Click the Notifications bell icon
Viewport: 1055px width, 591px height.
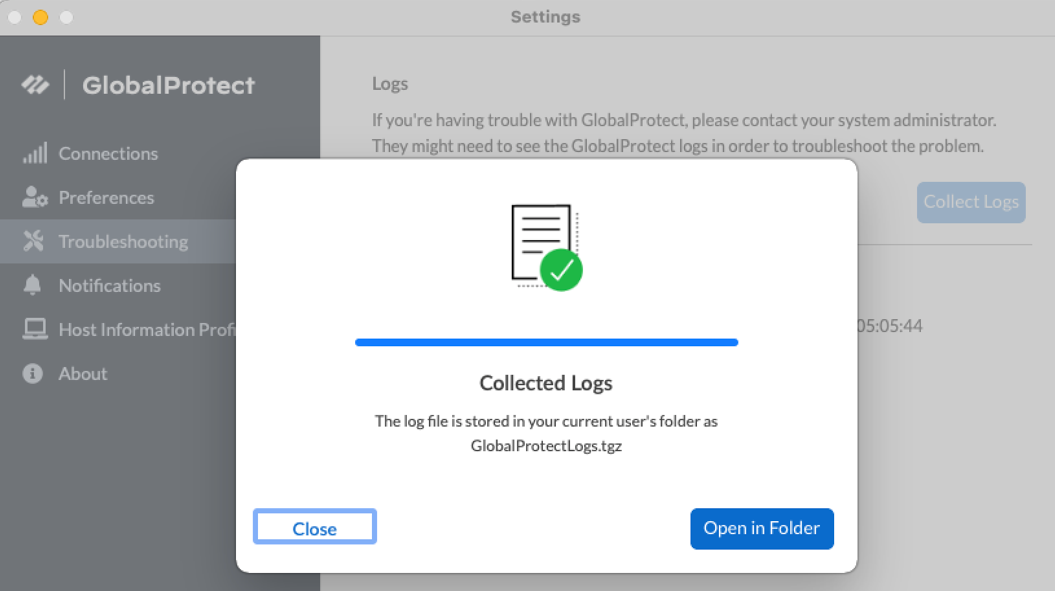click(34, 285)
